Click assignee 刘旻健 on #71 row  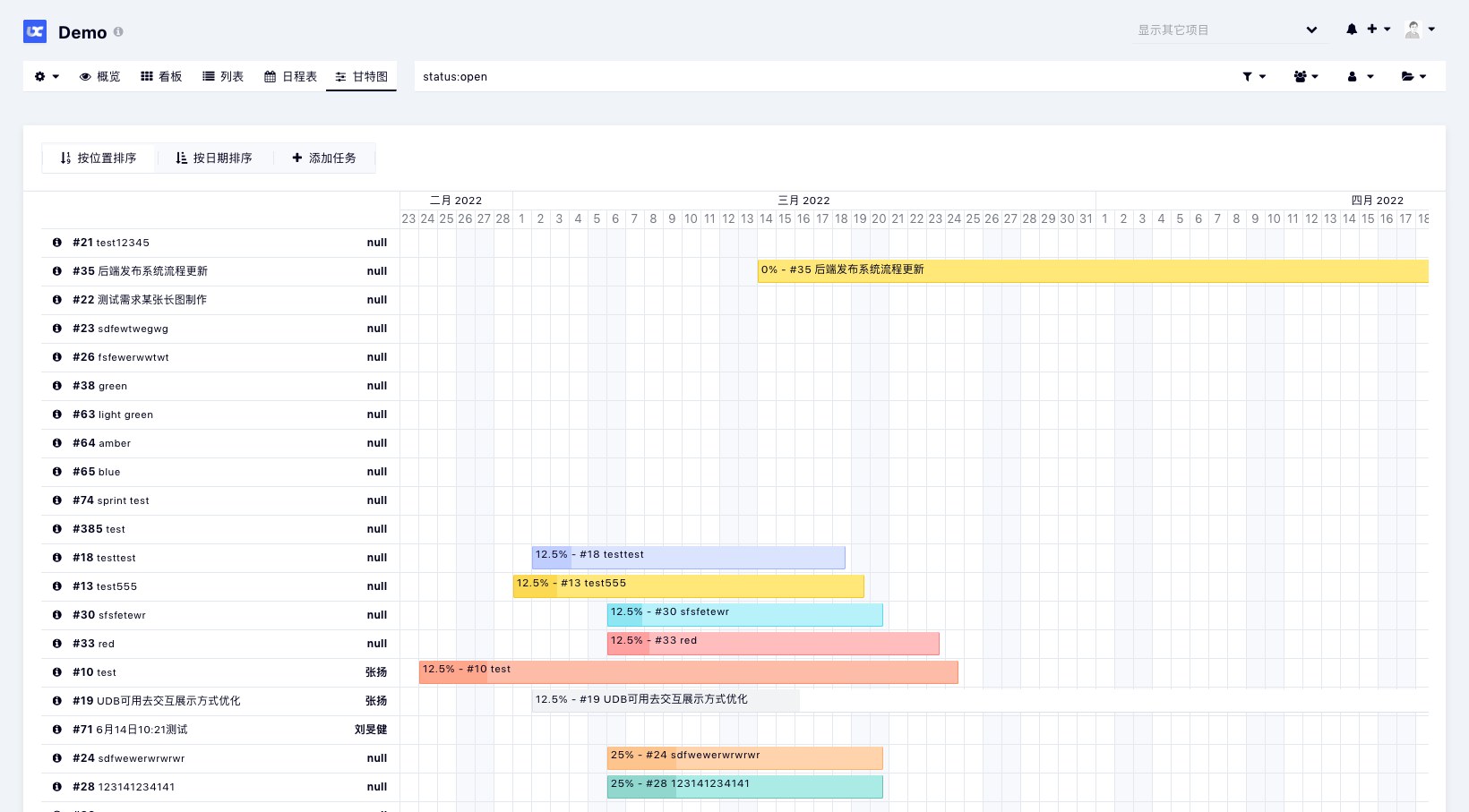click(371, 730)
